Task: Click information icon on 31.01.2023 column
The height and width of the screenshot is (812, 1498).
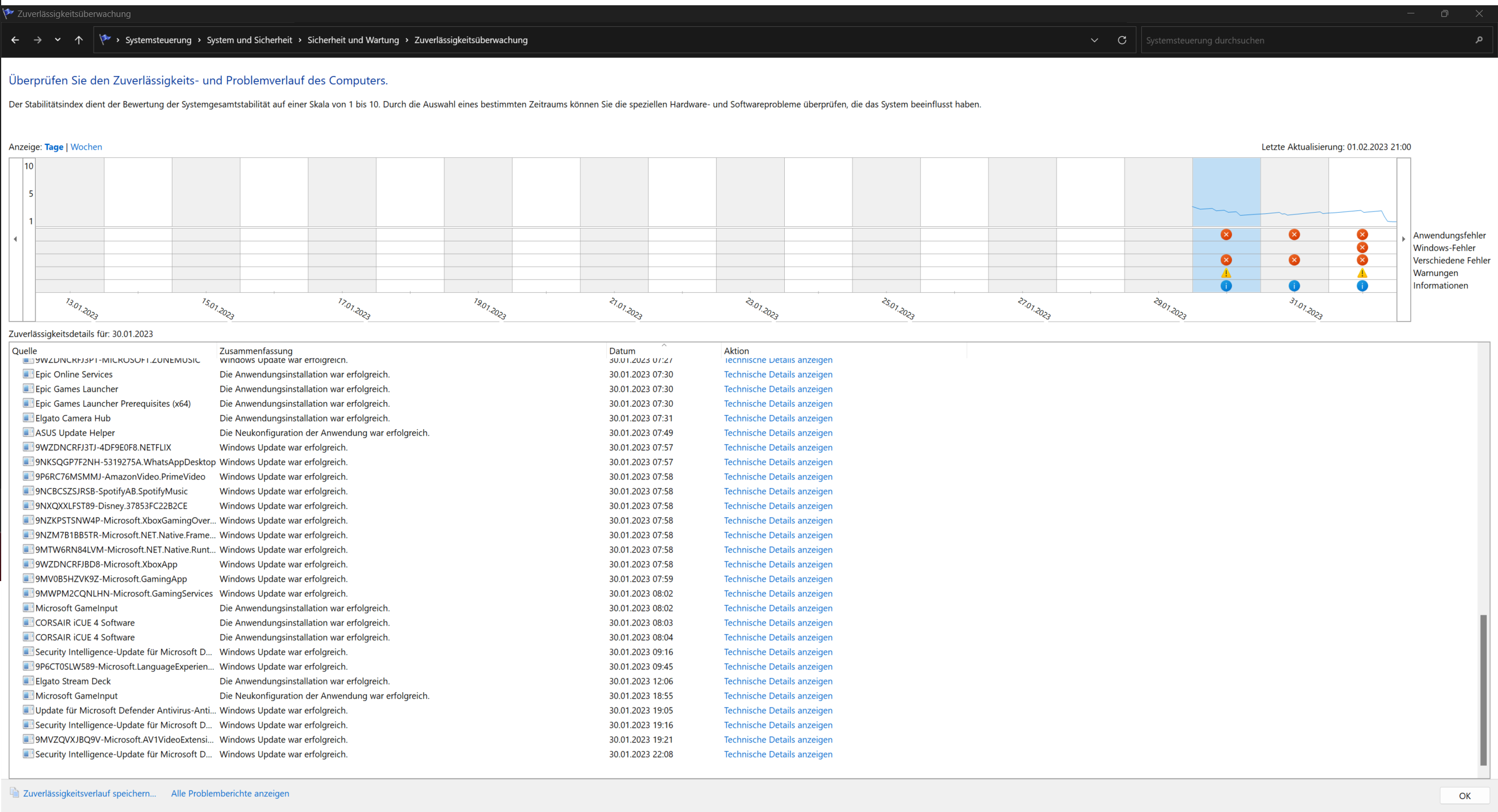Action: (1294, 286)
